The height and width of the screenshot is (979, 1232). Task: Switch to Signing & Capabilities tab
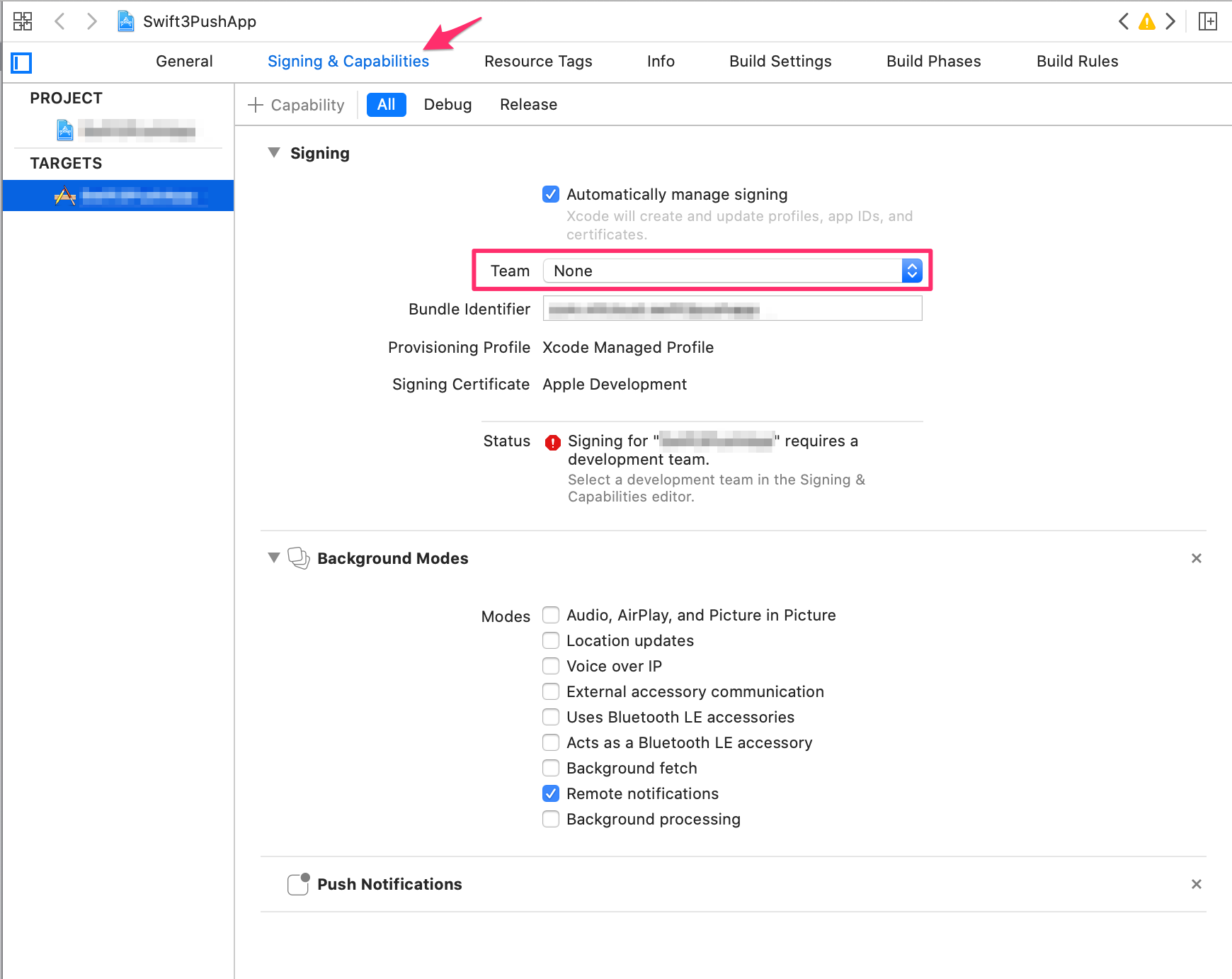tap(348, 62)
